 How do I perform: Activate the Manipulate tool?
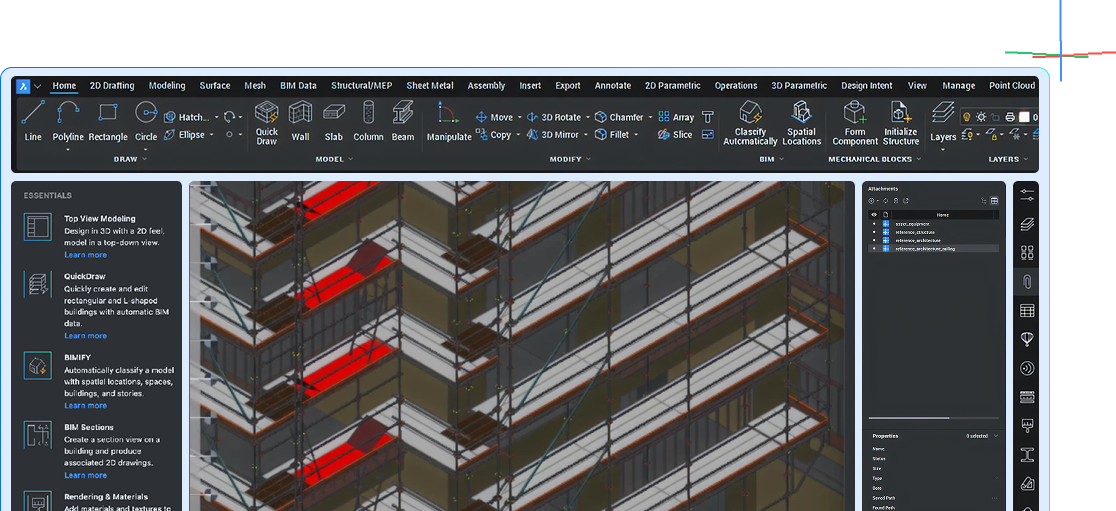coord(449,121)
